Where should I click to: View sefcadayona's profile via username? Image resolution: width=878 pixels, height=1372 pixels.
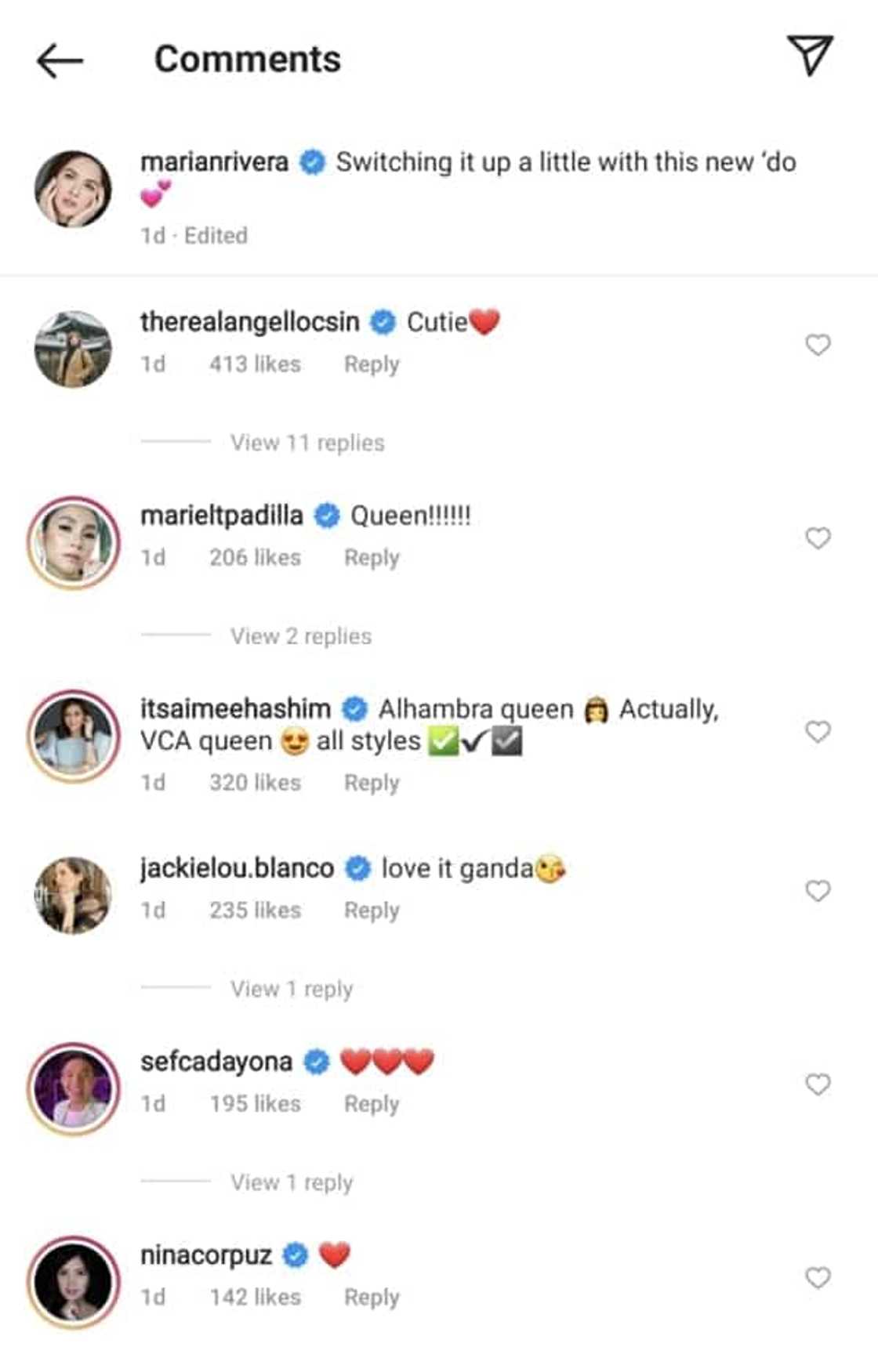[x=216, y=1062]
